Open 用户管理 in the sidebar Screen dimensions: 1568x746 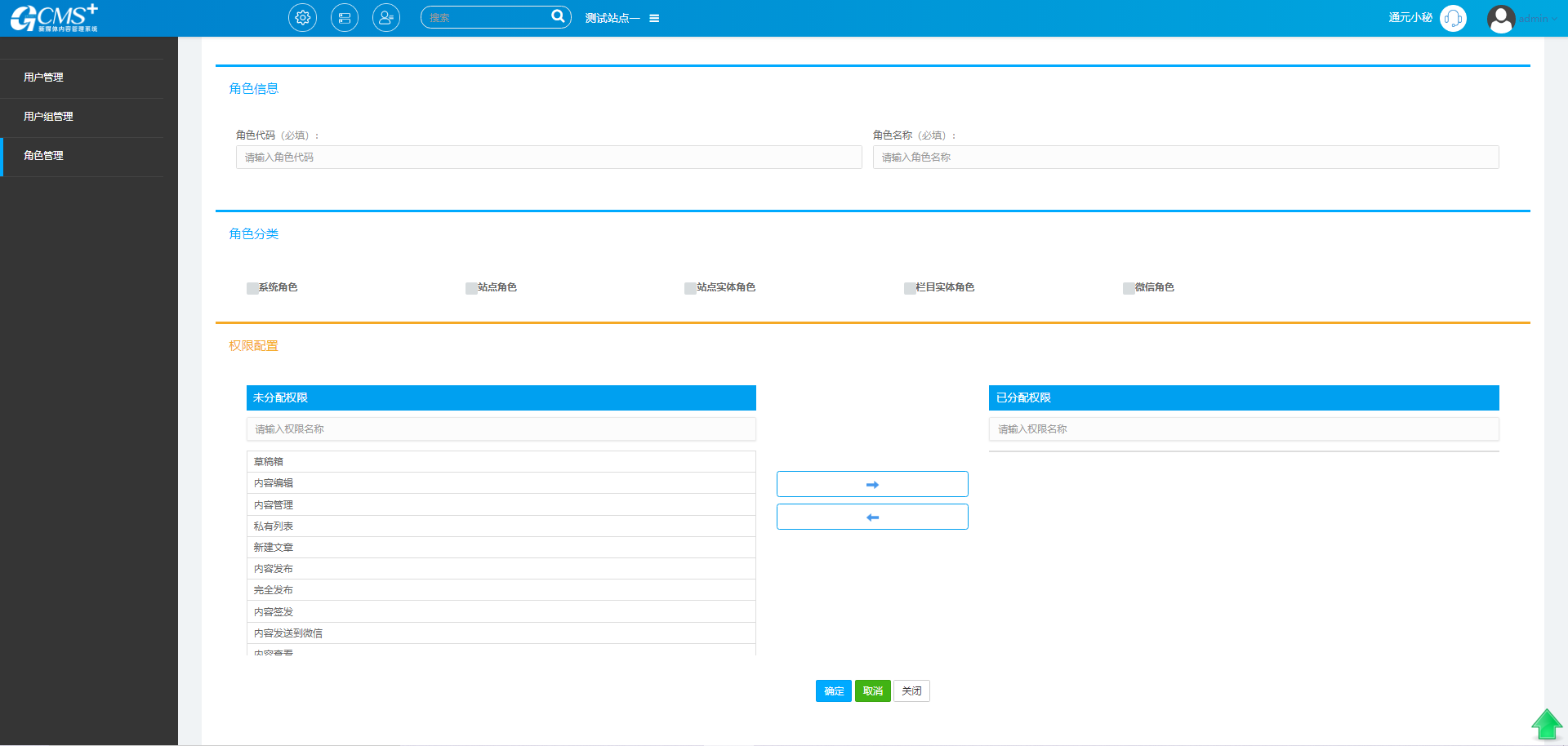coord(44,78)
